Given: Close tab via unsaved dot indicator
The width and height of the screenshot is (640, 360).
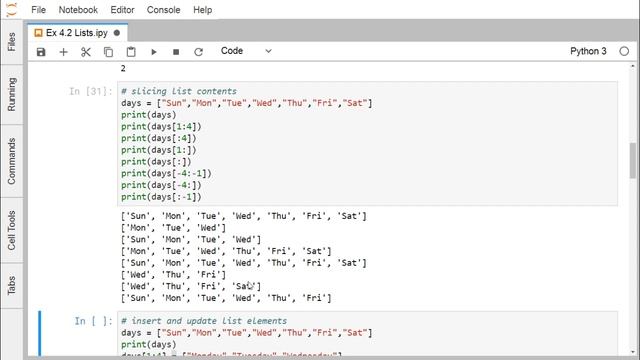Looking at the screenshot, I should 117,33.
